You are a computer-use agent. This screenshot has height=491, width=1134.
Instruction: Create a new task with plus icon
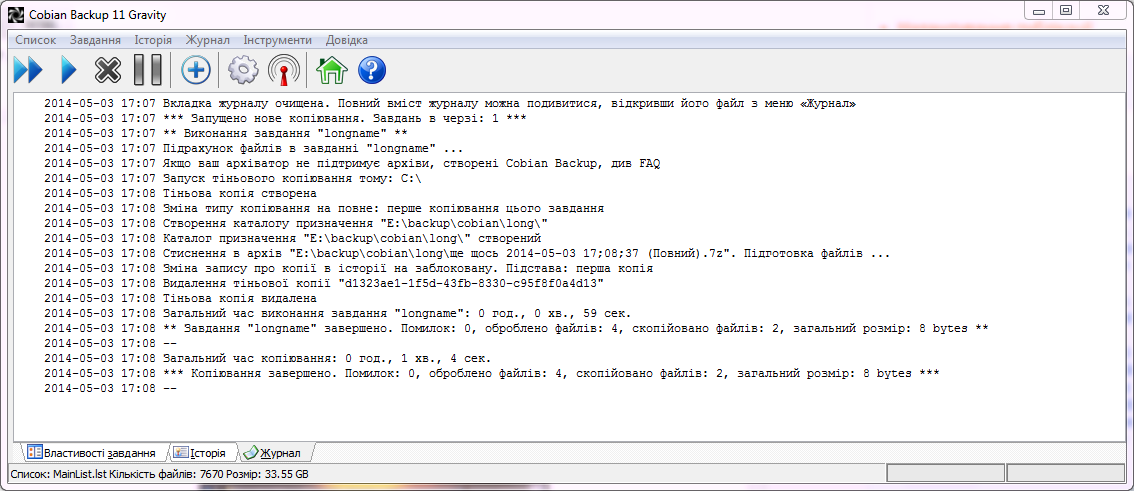[195, 70]
